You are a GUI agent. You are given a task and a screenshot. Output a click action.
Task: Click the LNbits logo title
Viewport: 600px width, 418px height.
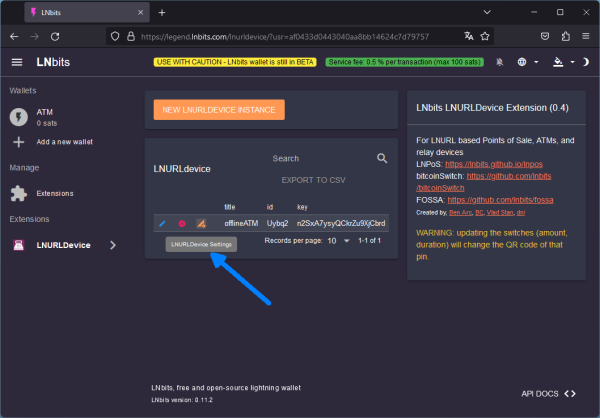[x=53, y=62]
